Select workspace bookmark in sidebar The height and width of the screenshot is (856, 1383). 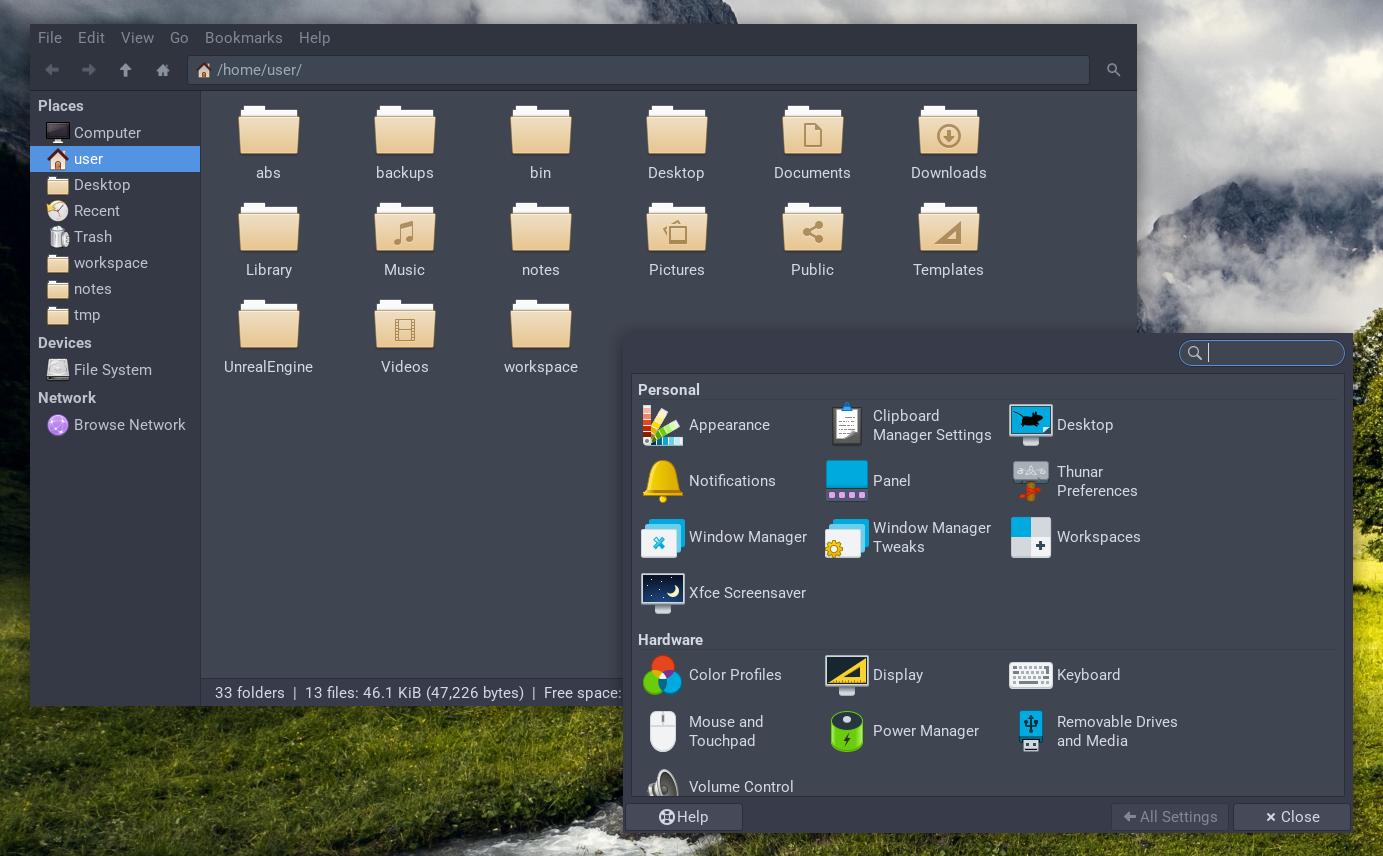click(x=115, y=263)
